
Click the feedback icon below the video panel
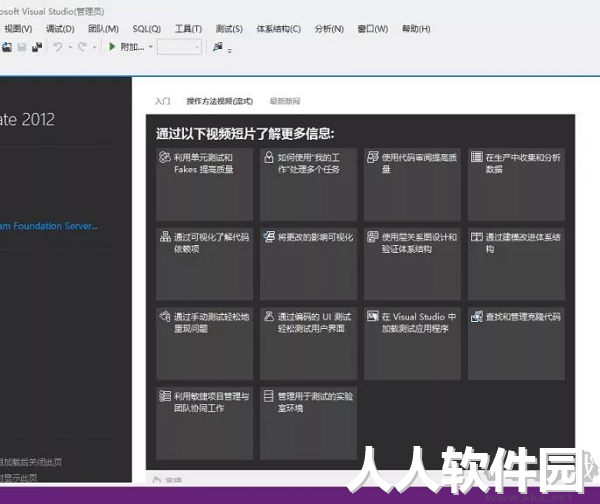pos(157,480)
